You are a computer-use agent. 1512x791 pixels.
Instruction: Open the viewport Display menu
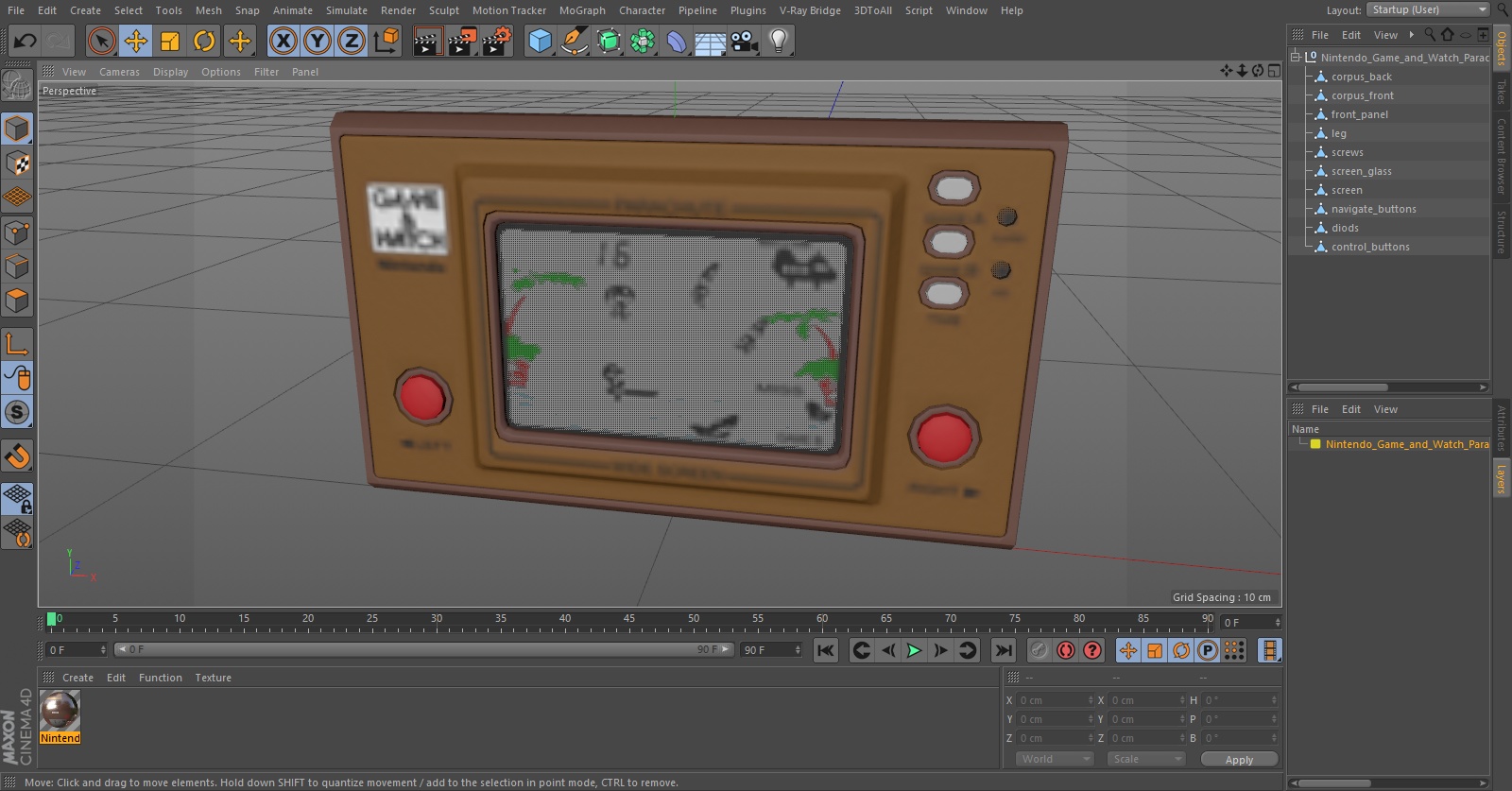tap(170, 72)
